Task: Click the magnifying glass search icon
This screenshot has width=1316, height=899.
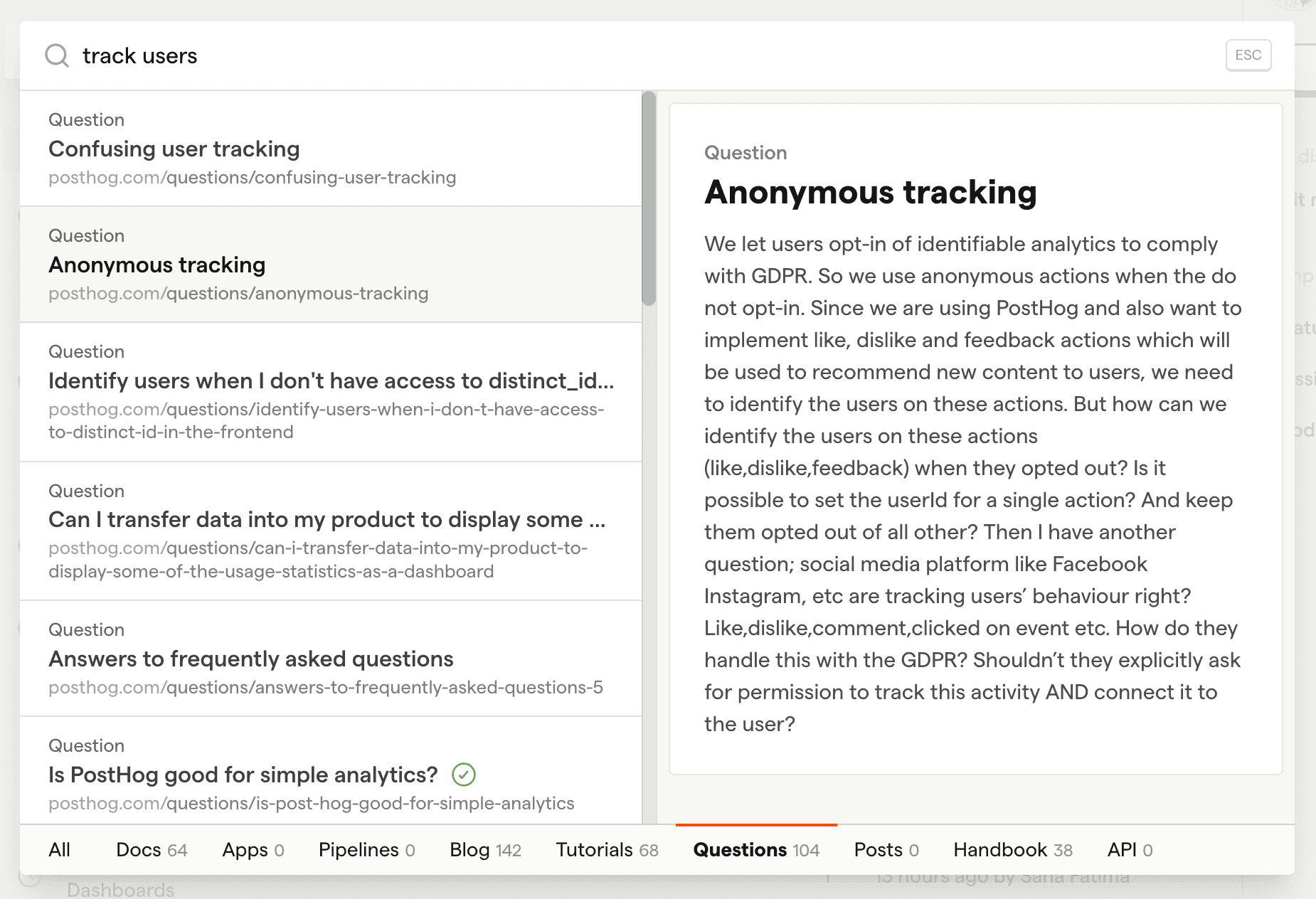Action: pyautogui.click(x=57, y=55)
